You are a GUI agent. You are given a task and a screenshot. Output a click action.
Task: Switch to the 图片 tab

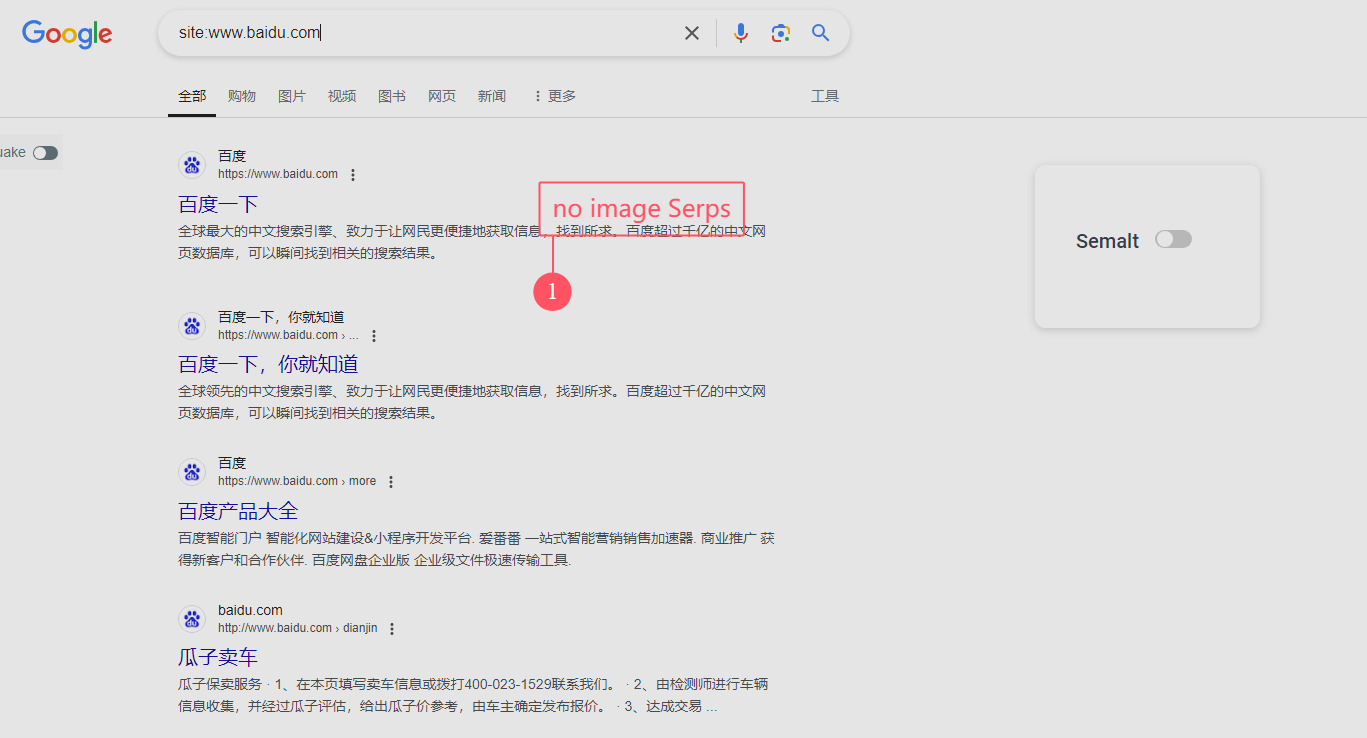(292, 96)
